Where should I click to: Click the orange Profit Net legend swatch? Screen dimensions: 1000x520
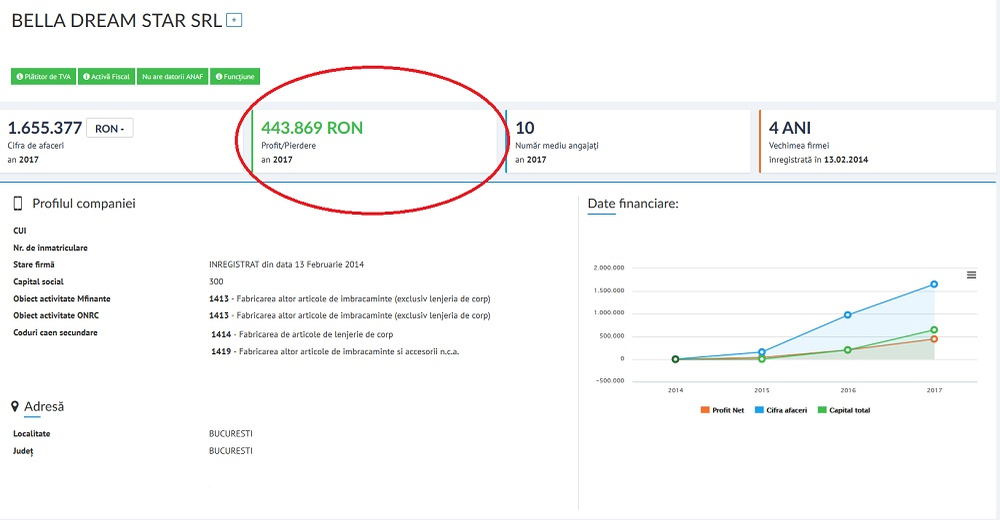point(705,410)
